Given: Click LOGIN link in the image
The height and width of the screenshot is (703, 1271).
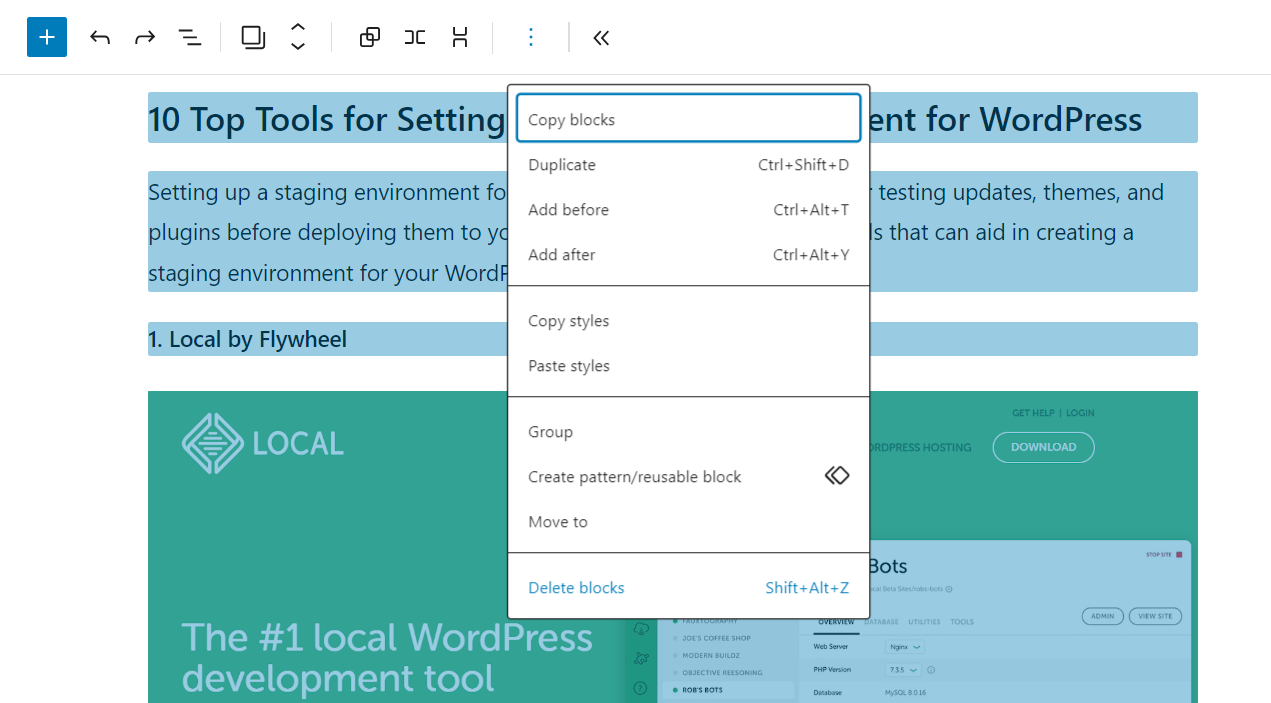Looking at the screenshot, I should [1080, 413].
